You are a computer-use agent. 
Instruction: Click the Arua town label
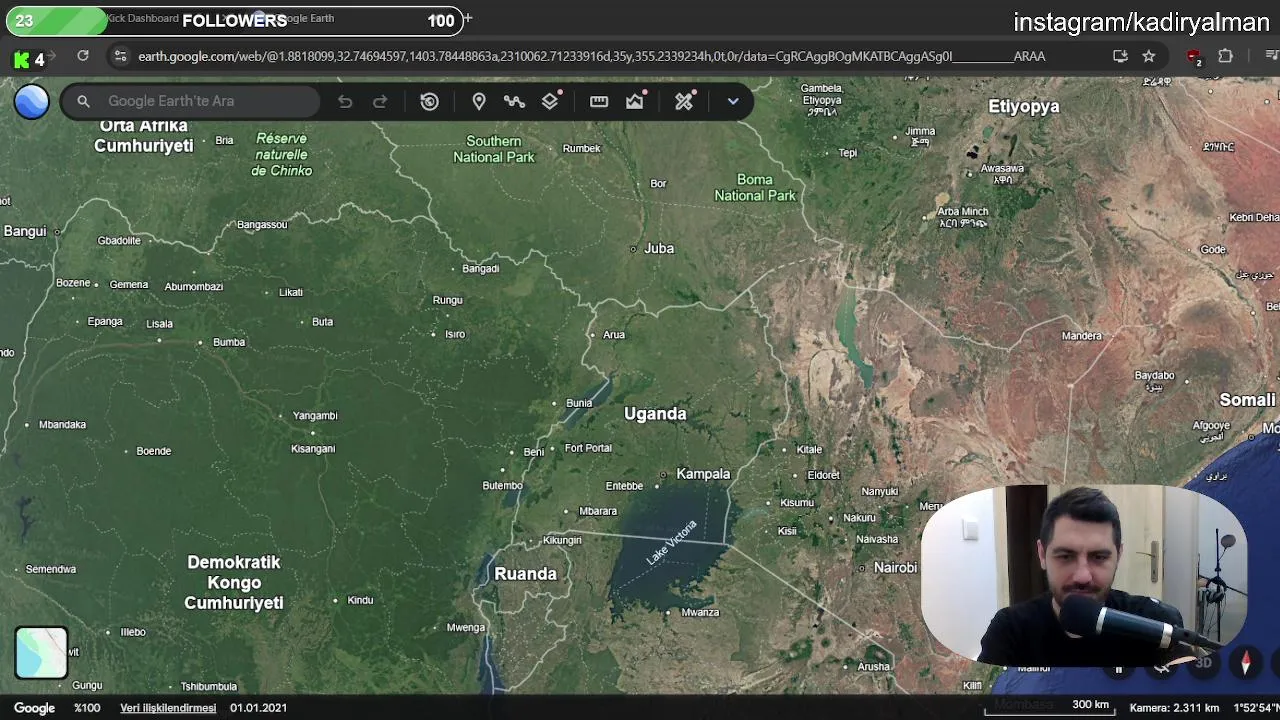click(x=614, y=335)
